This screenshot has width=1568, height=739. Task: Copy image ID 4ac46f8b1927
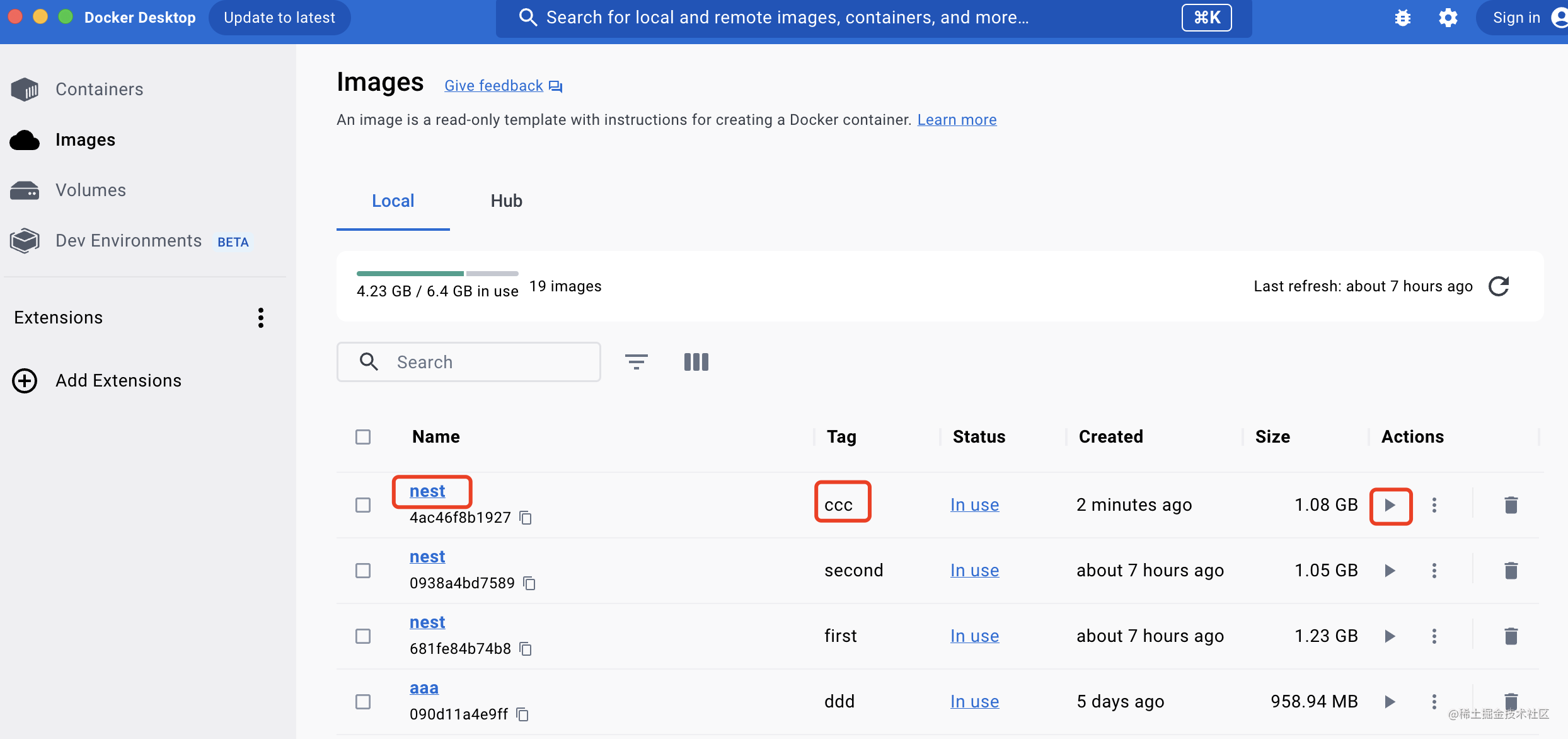pos(526,518)
